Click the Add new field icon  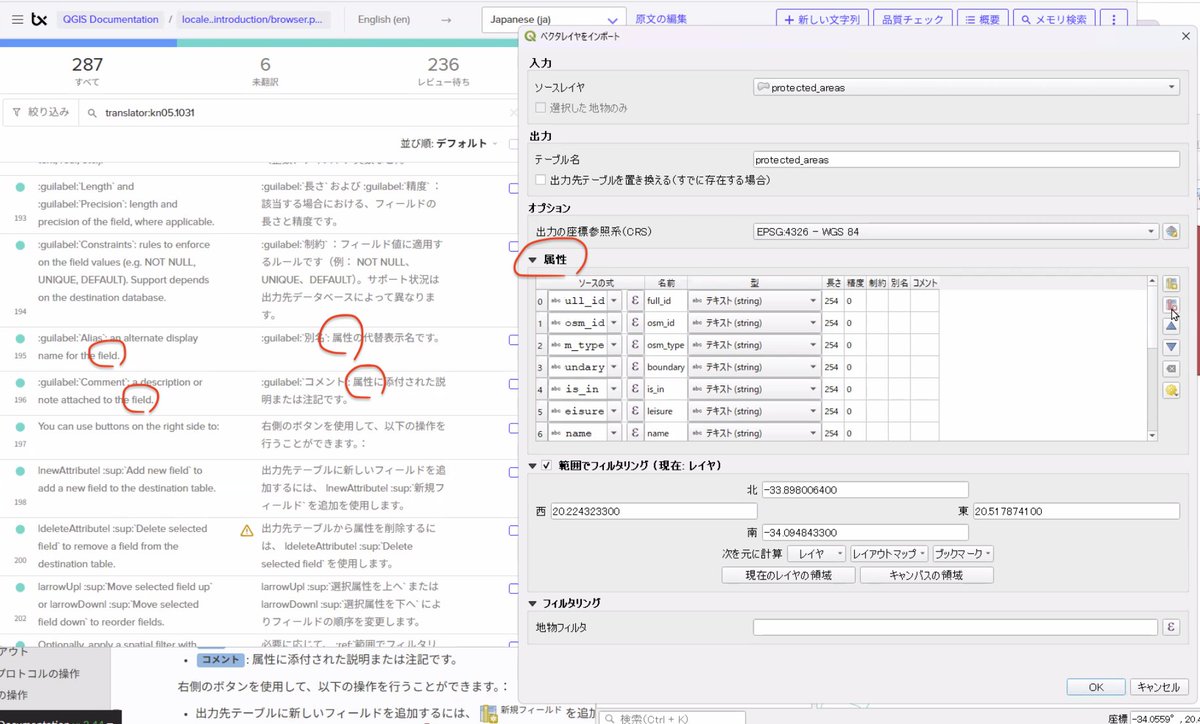[x=1172, y=284]
